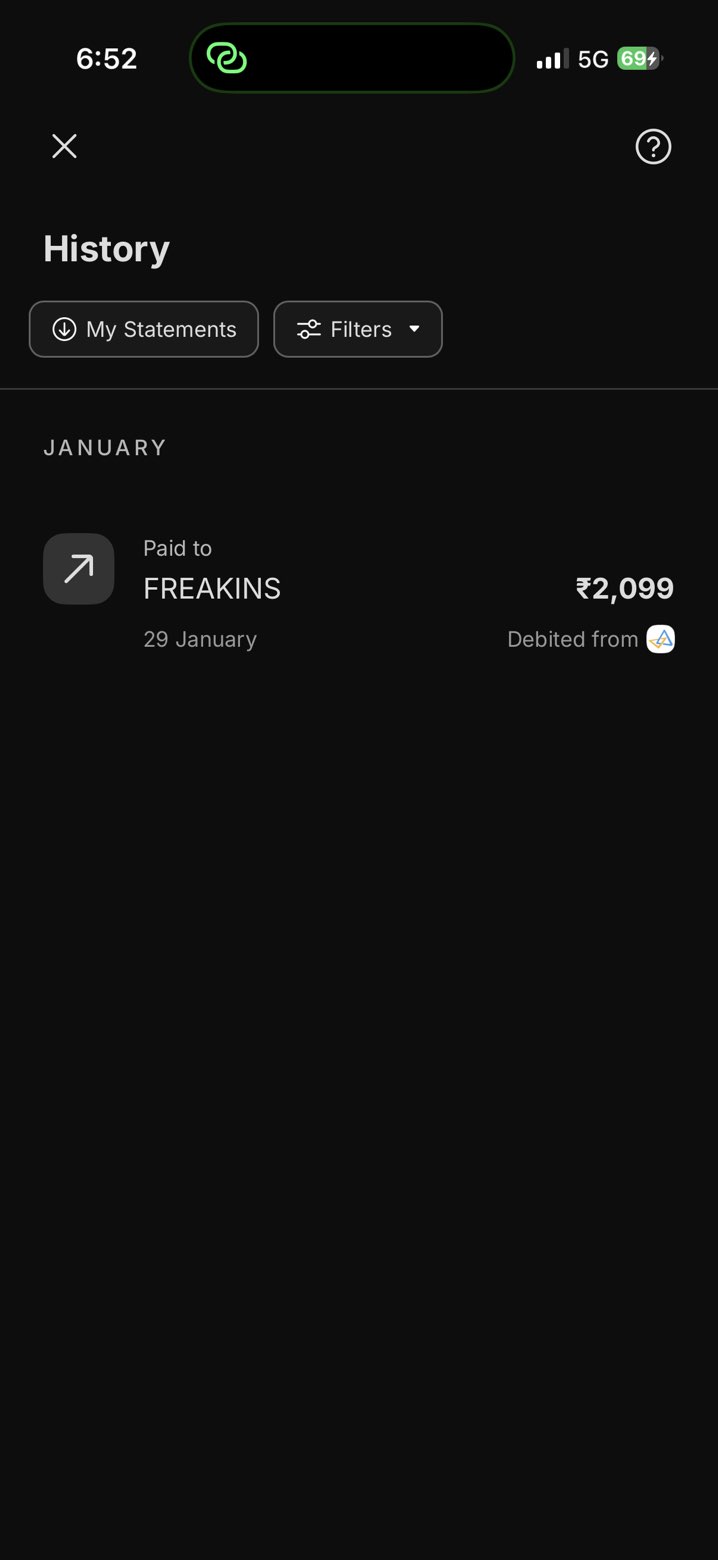This screenshot has width=718, height=1560.
Task: Open the Filters menu
Action: [x=358, y=329]
